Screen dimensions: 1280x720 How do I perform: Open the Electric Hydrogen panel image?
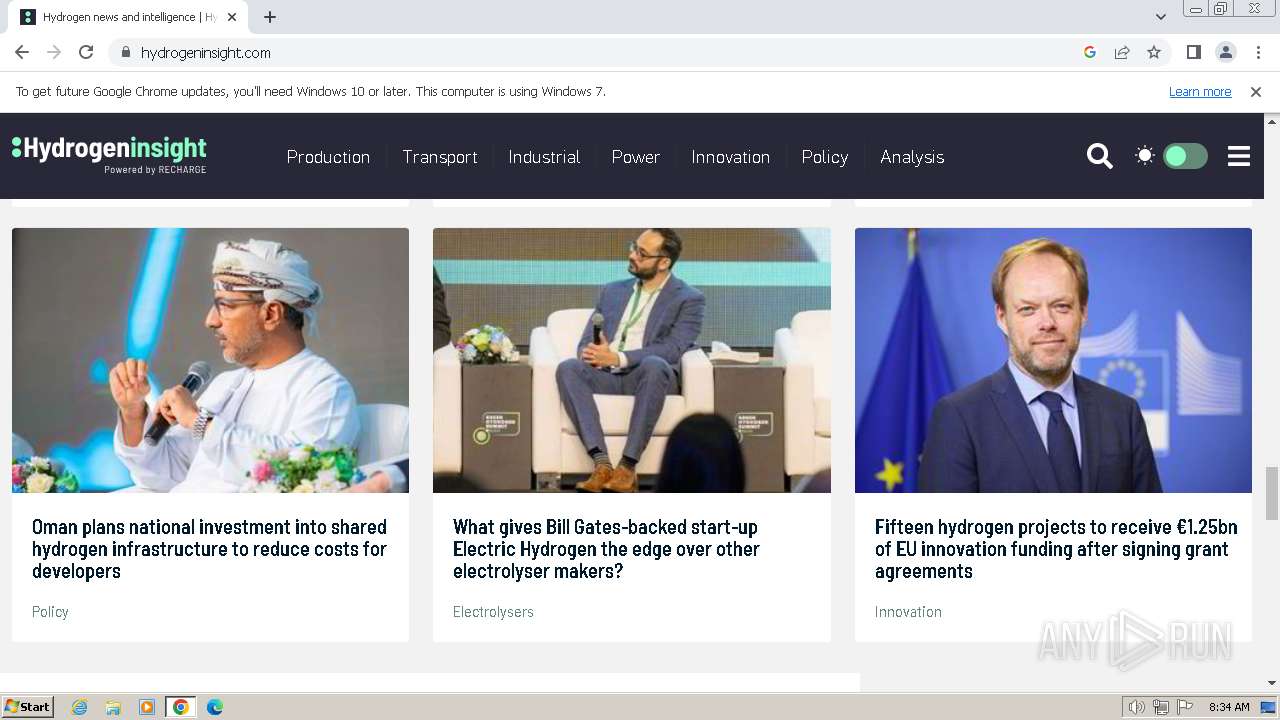[631, 360]
